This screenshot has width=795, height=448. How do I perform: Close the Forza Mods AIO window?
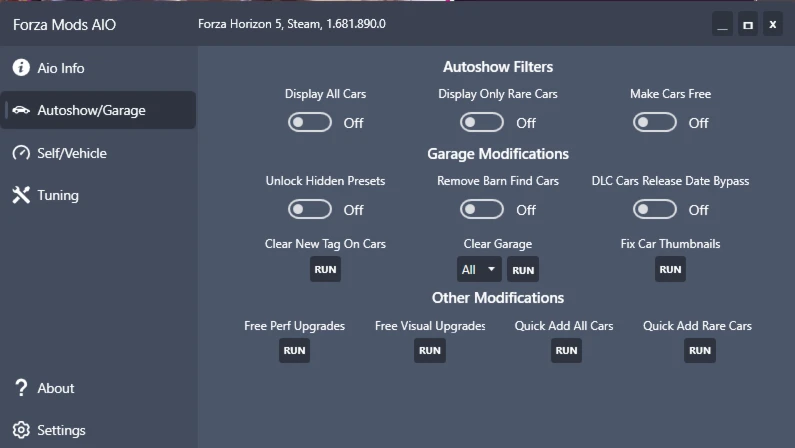tap(773, 24)
